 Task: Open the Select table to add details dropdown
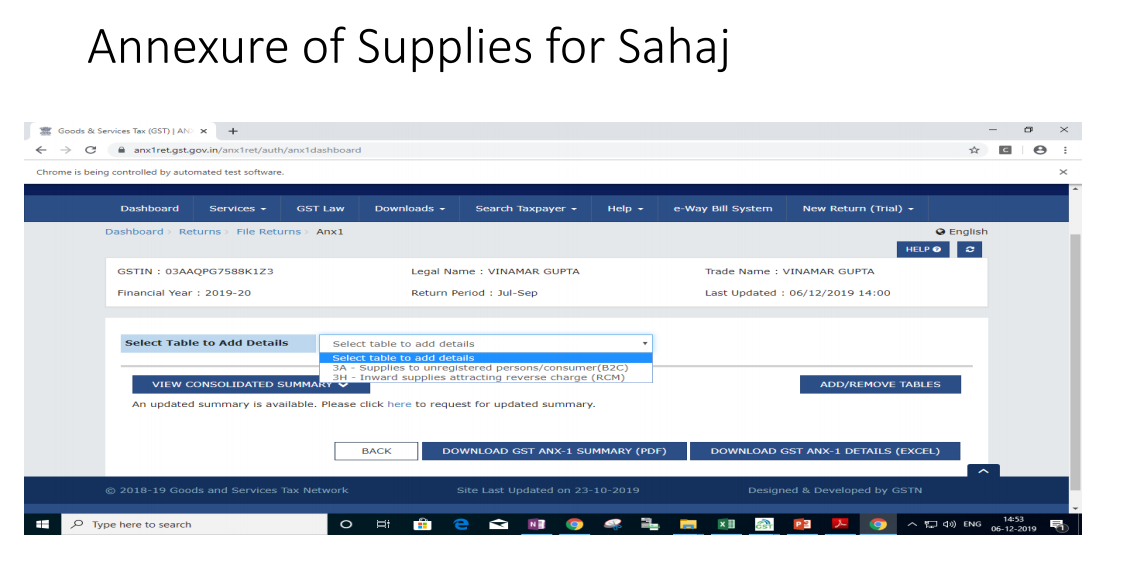(485, 344)
